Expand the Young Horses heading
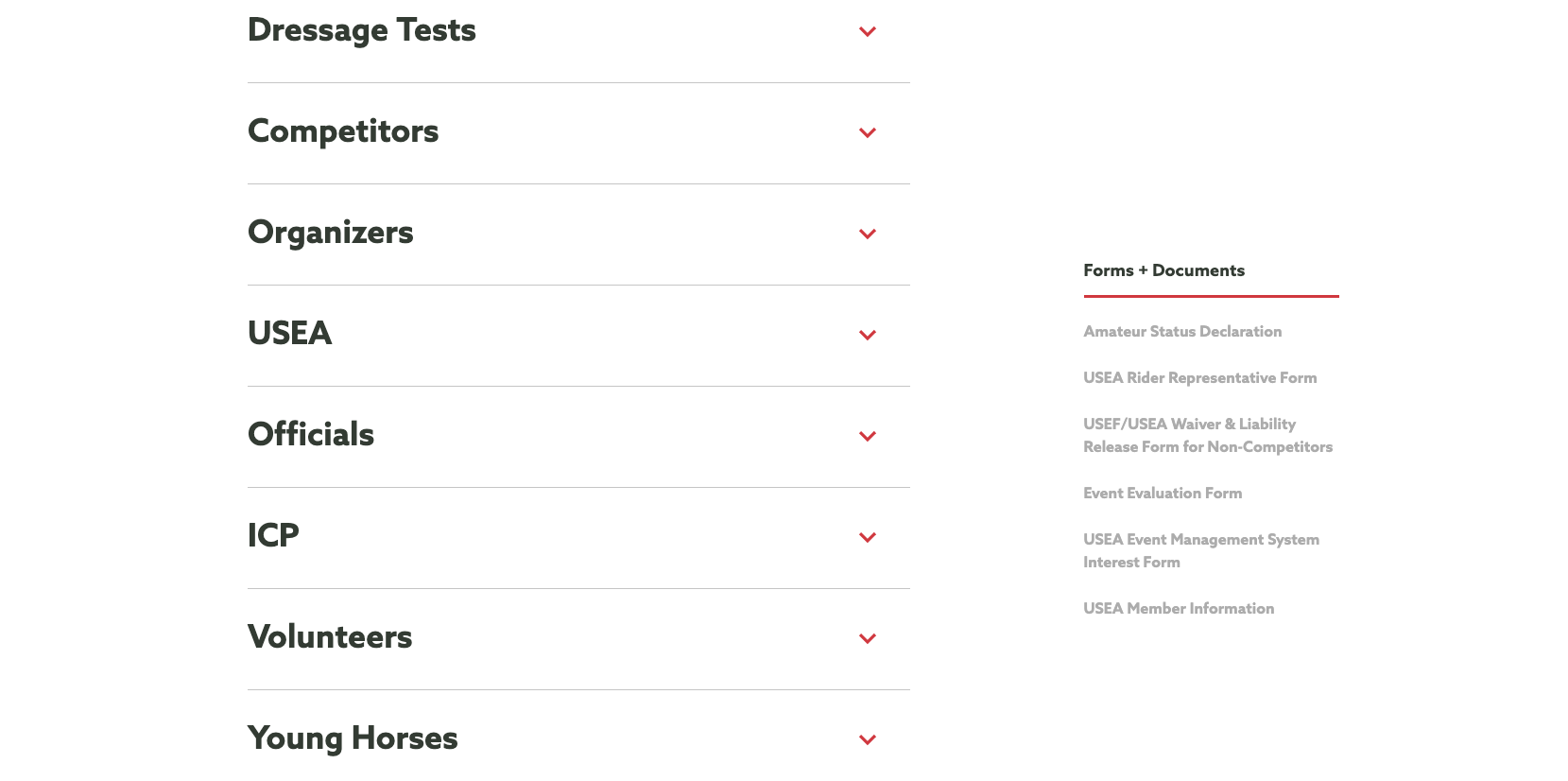The image size is (1568, 781). [x=353, y=738]
